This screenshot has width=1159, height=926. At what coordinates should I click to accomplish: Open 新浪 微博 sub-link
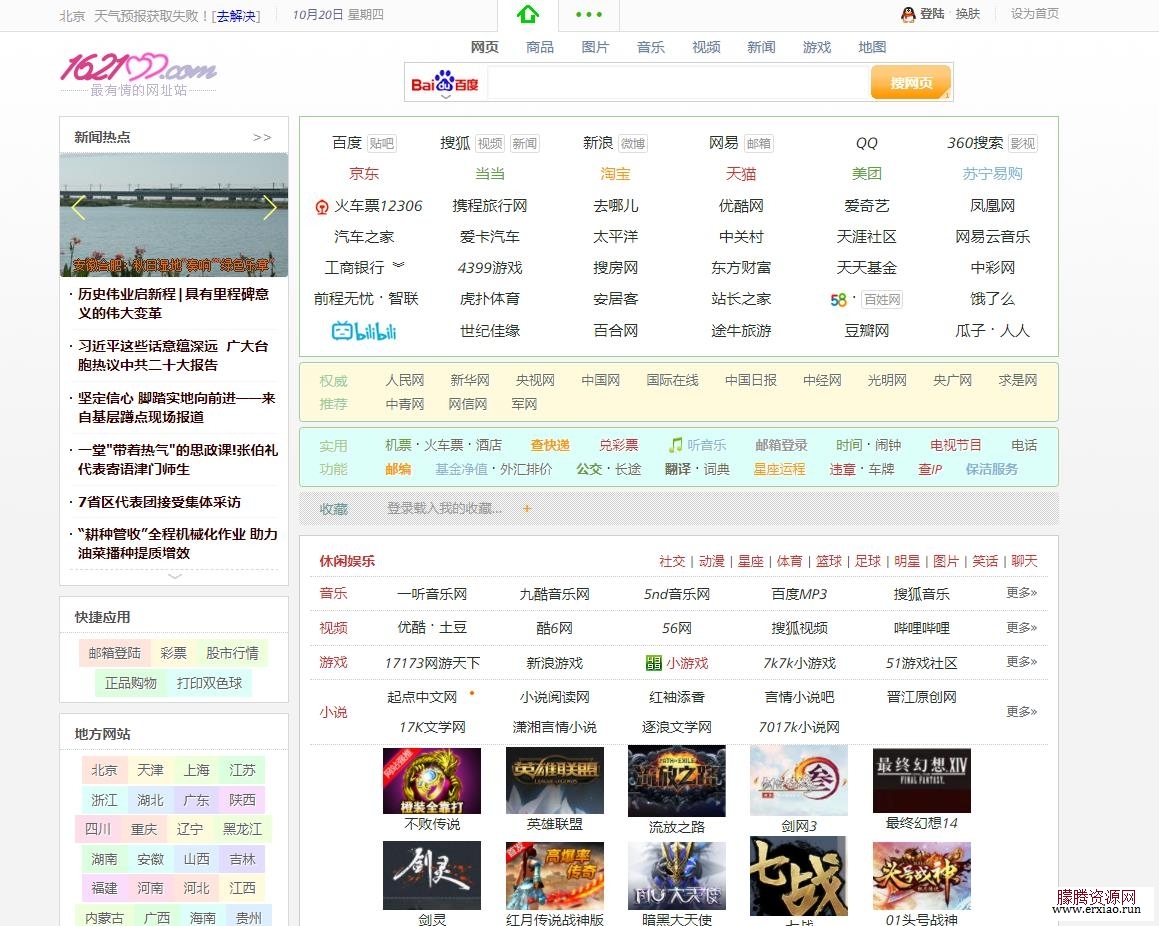633,143
